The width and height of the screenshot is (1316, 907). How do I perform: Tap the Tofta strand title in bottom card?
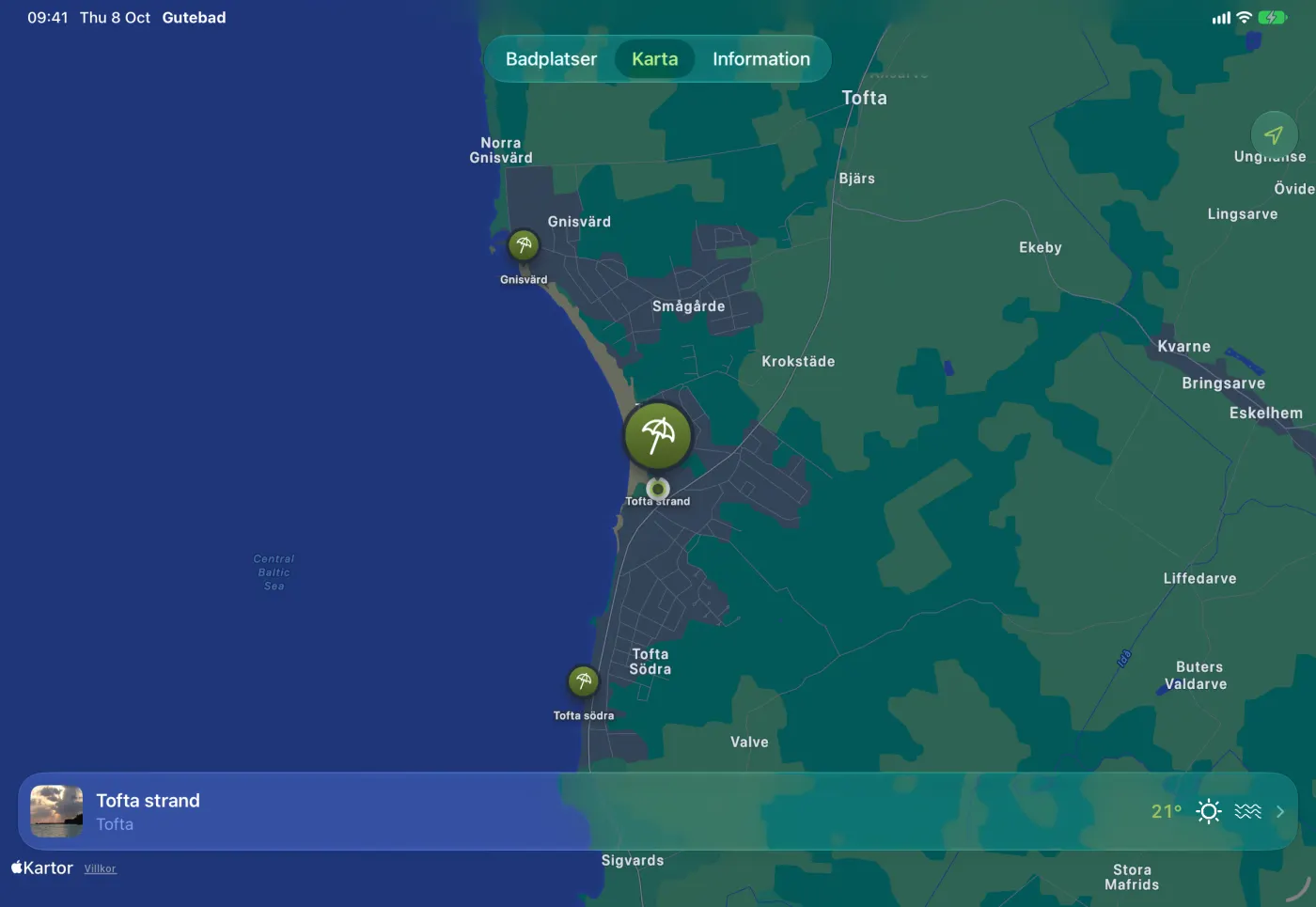[x=149, y=801]
